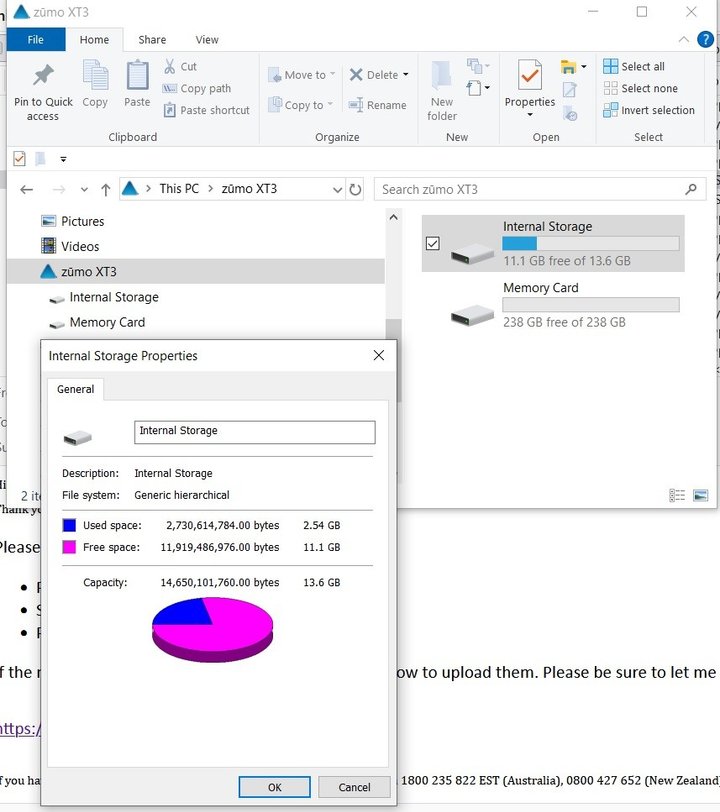Click Paste shortcut in the ribbon

(206, 110)
